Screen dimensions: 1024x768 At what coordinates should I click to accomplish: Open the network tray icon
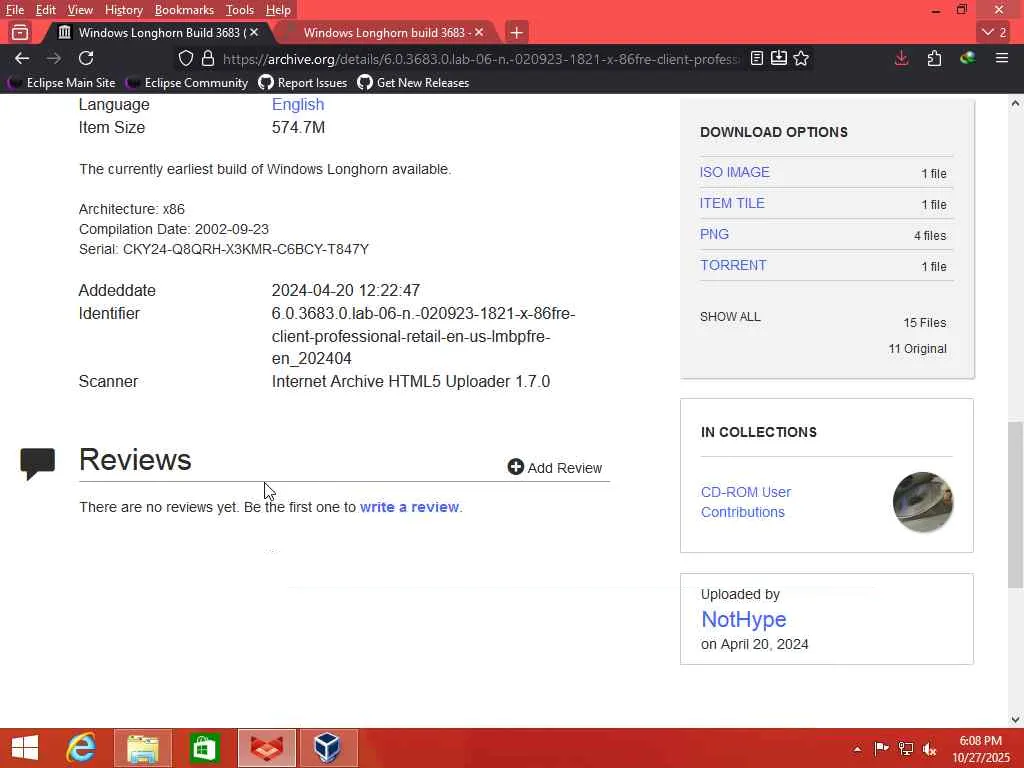click(906, 748)
